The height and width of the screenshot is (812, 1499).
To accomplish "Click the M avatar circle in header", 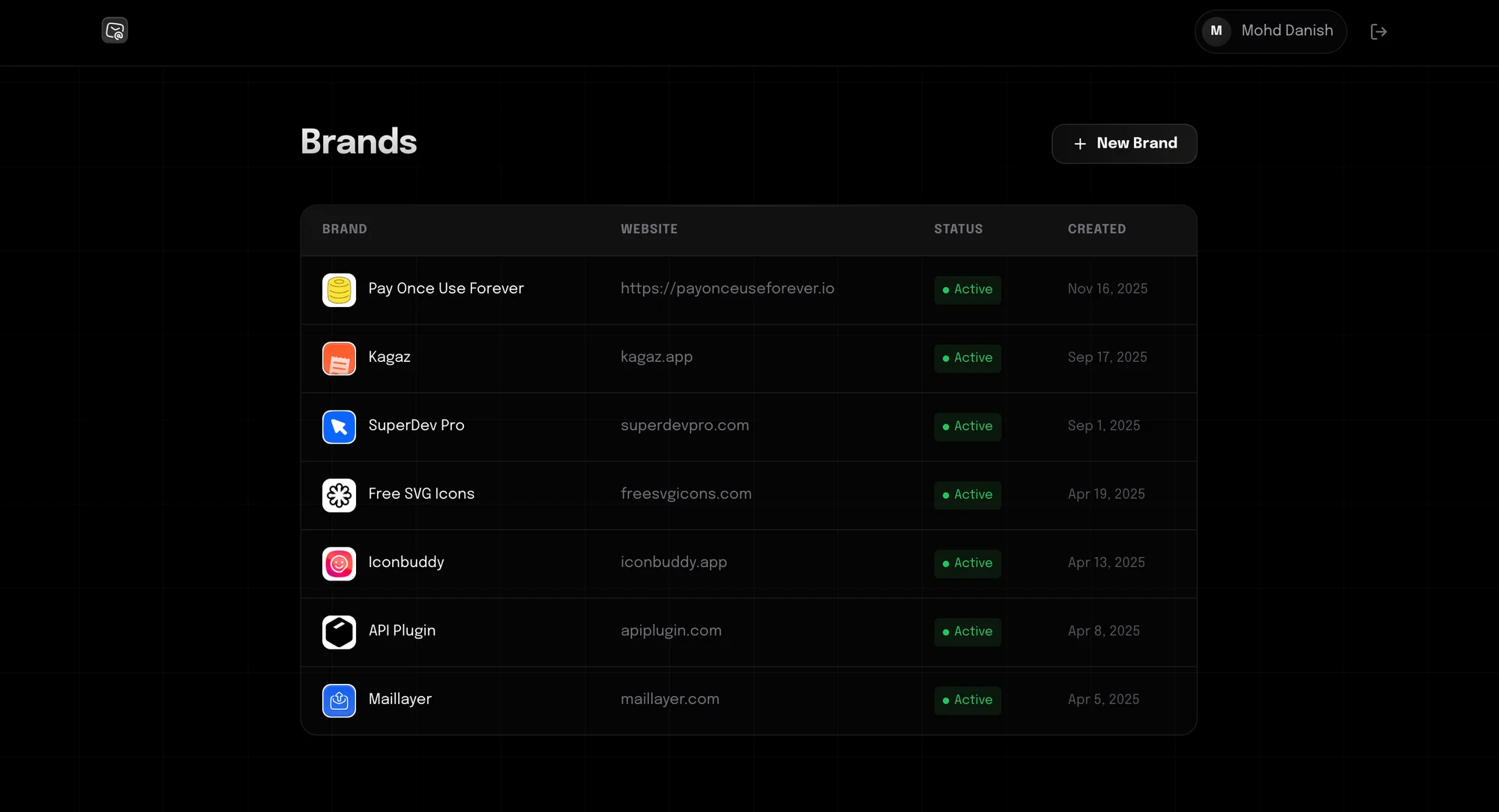I will (1216, 31).
